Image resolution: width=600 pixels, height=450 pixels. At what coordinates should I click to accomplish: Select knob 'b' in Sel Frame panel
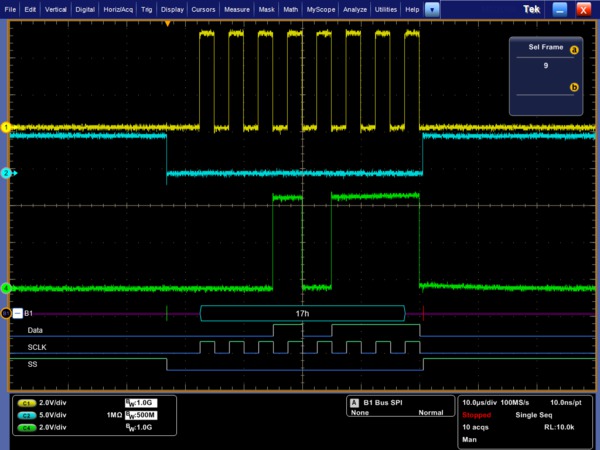574,88
